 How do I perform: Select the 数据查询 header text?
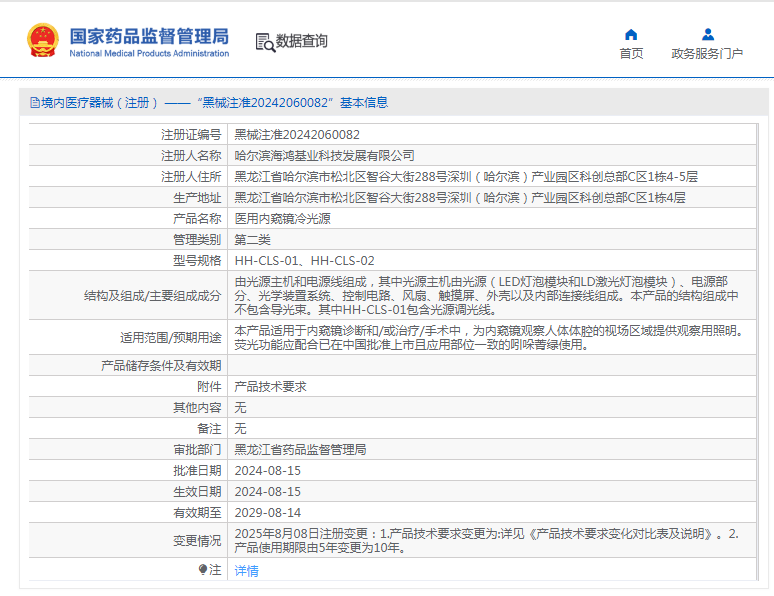[302, 42]
